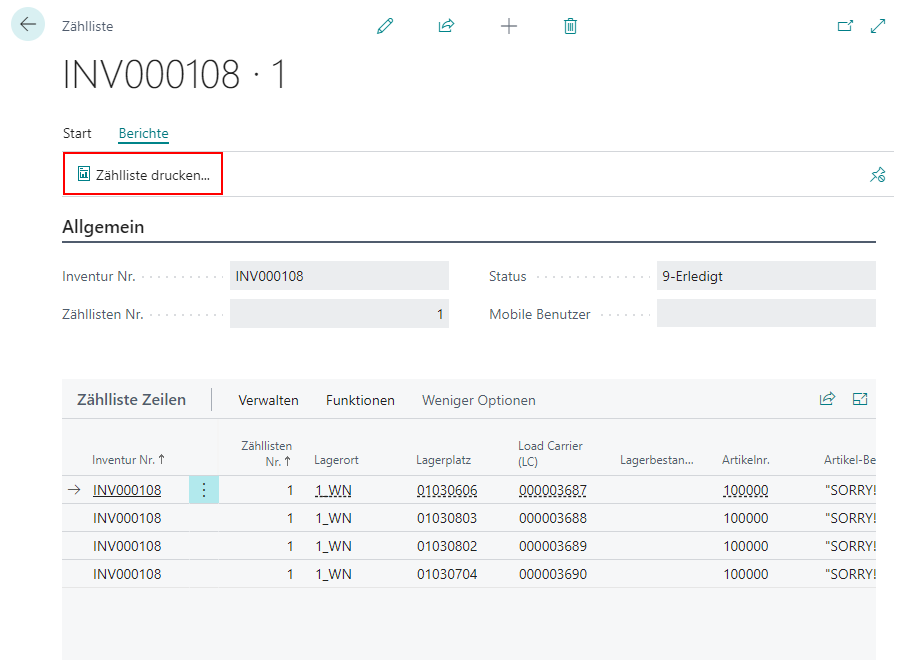914x660 pixels.
Task: Share the Zählliste Zeilen list icon
Action: (x=827, y=399)
